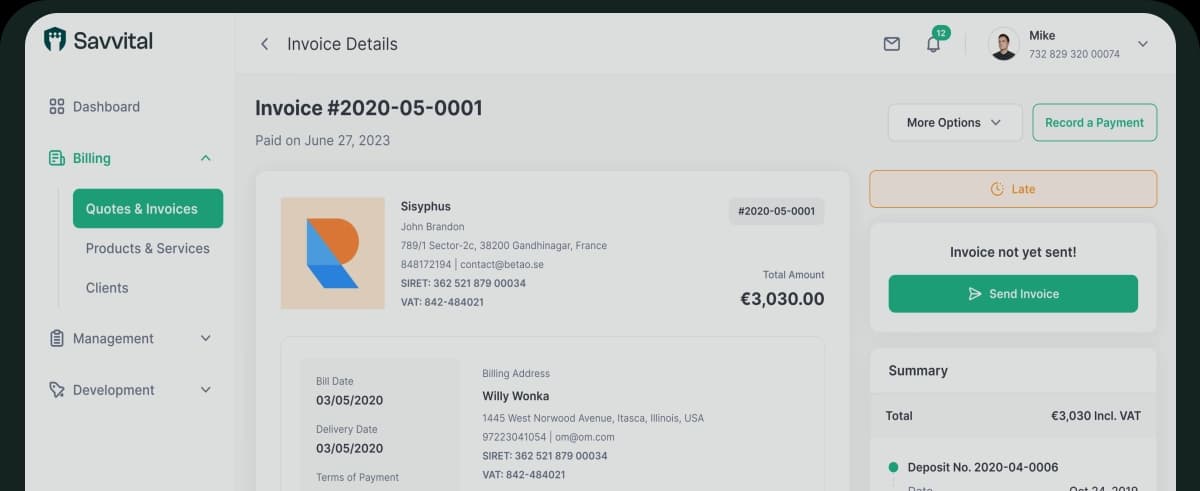Open the user account dropdown arrow
1200x491 pixels.
click(x=1143, y=44)
